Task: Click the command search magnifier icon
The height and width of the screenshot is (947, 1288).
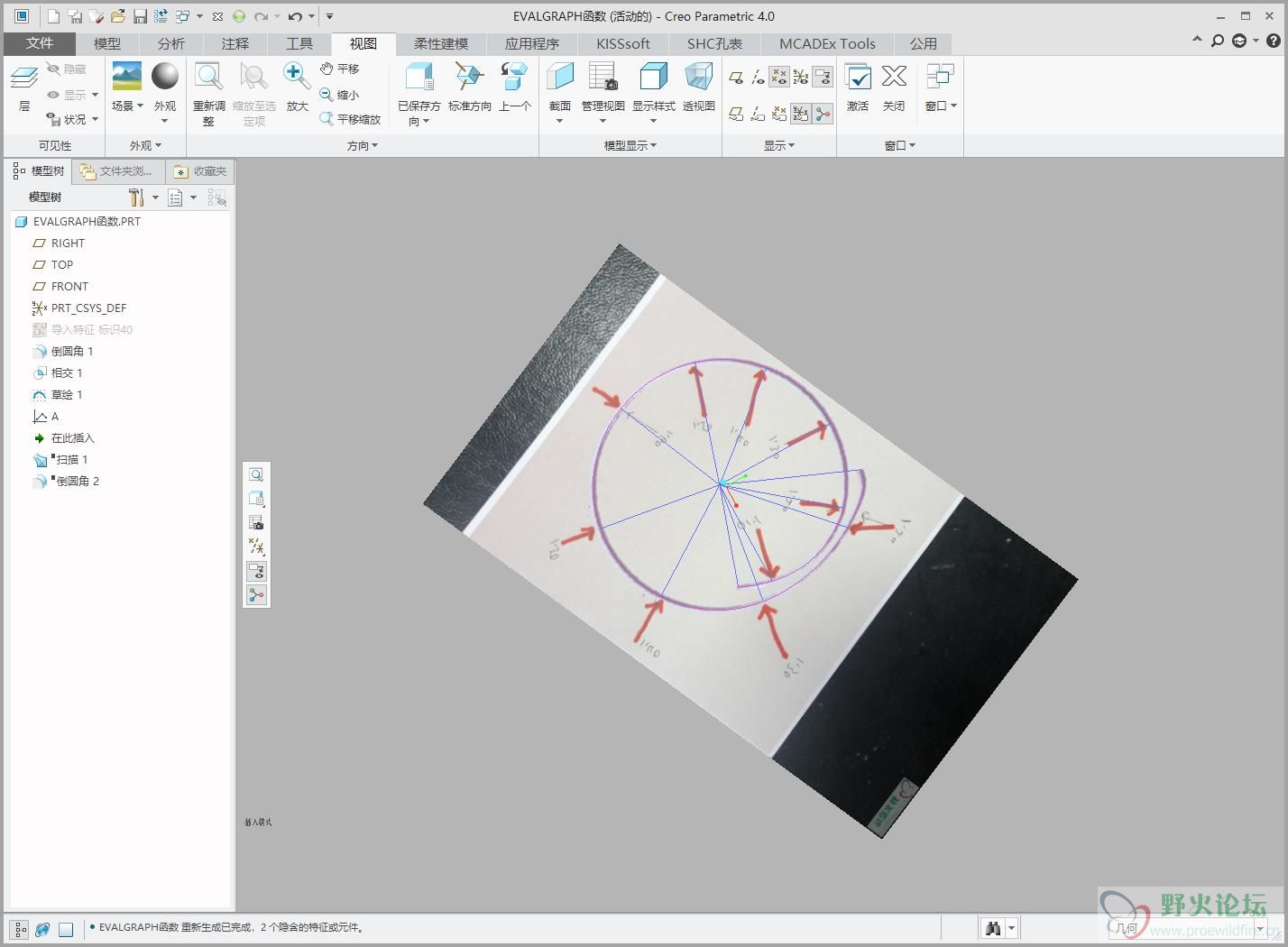Action: (1218, 41)
